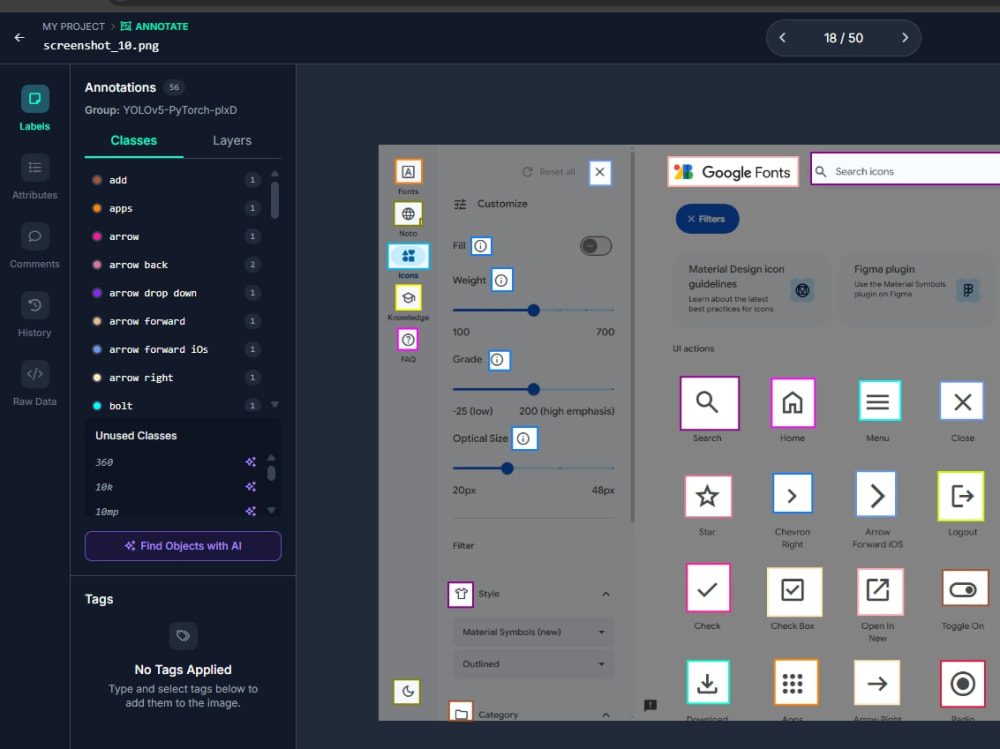The width and height of the screenshot is (1000, 749).
Task: Click the Optical Size info icon
Action: point(524,439)
